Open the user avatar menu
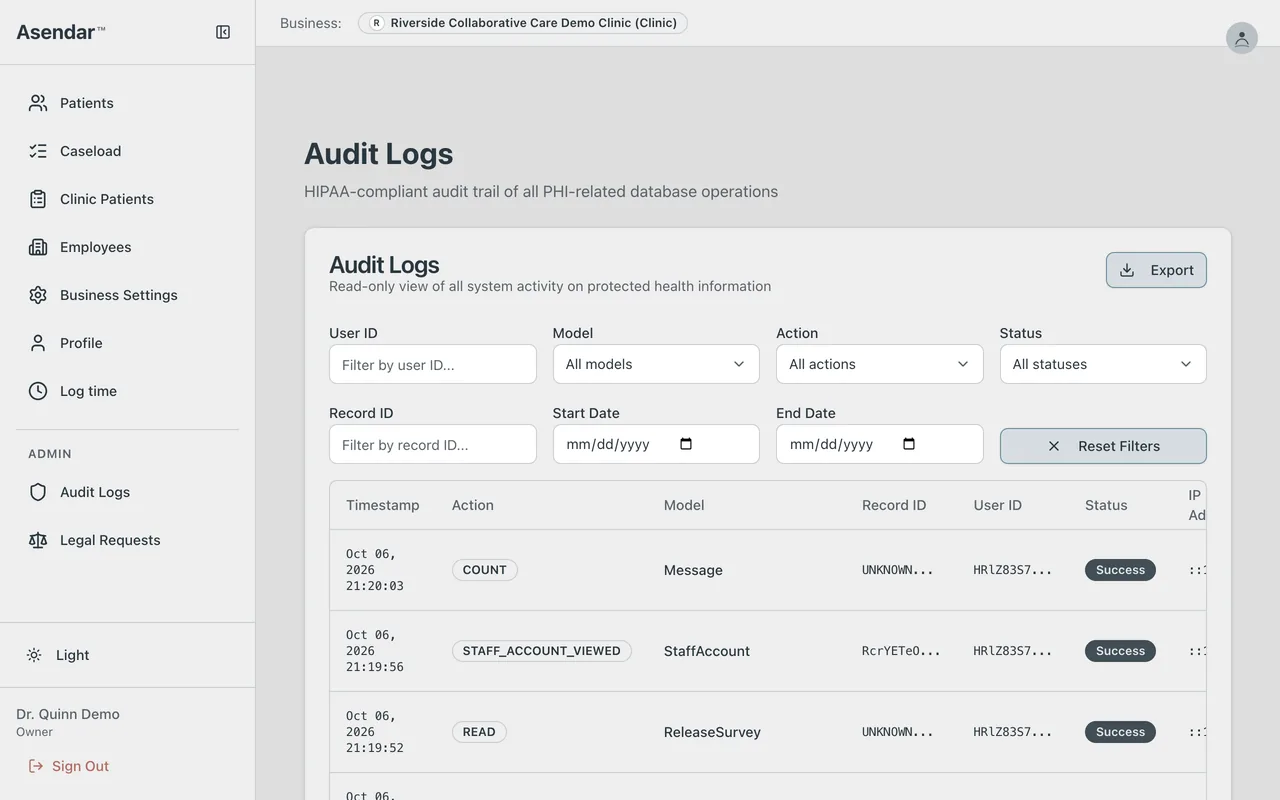 tap(1241, 38)
